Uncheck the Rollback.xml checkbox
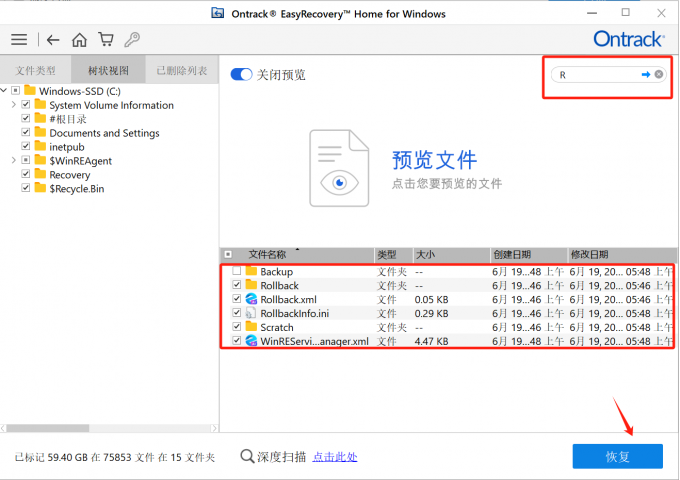Image resolution: width=680 pixels, height=480 pixels. pos(237,299)
